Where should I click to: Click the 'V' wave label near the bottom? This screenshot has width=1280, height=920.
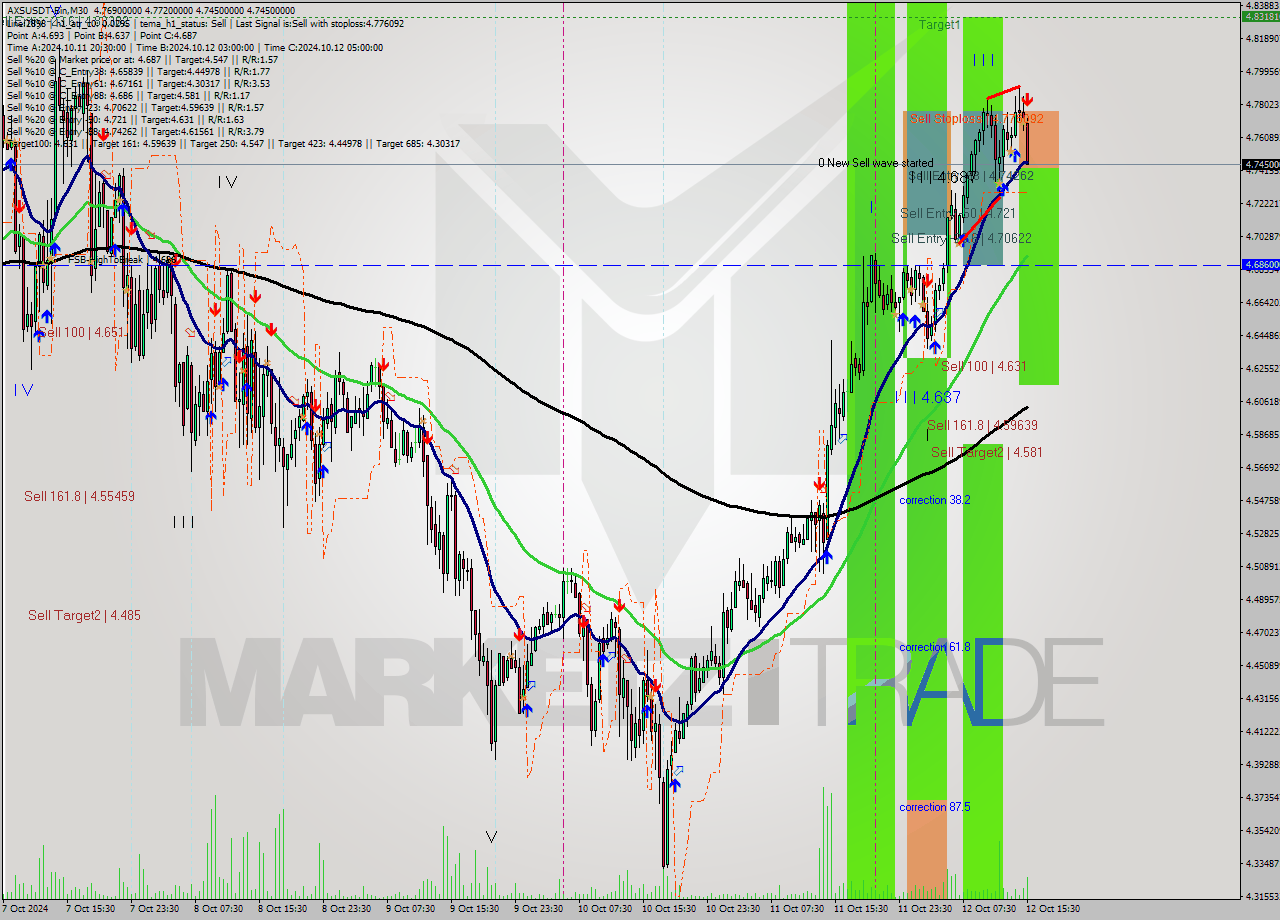click(491, 836)
